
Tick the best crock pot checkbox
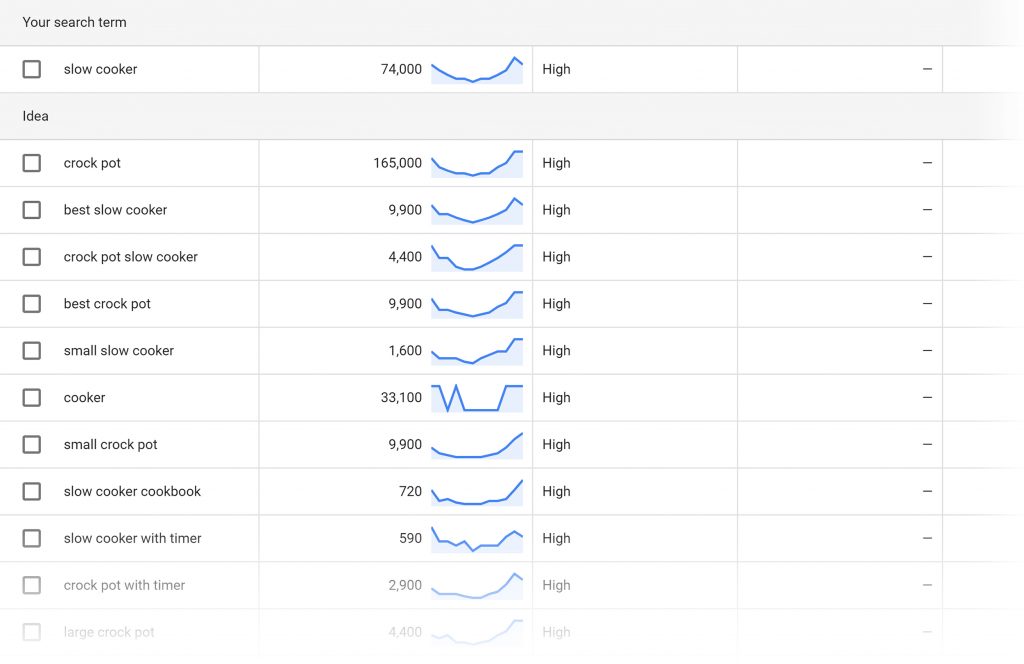31,304
